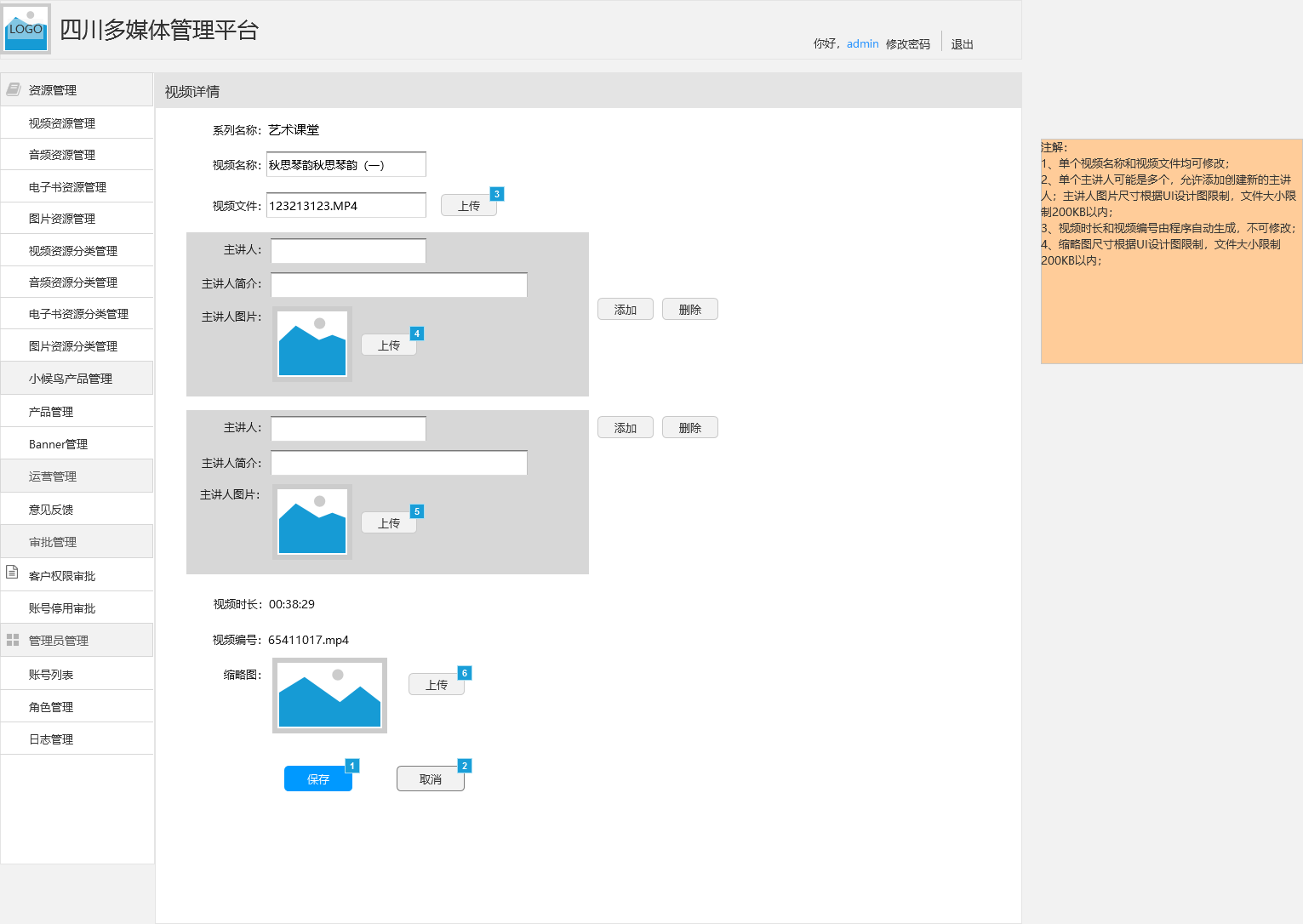This screenshot has width=1303, height=924.
Task: Click the orange 注解 notes box
Action: [x=1171, y=251]
